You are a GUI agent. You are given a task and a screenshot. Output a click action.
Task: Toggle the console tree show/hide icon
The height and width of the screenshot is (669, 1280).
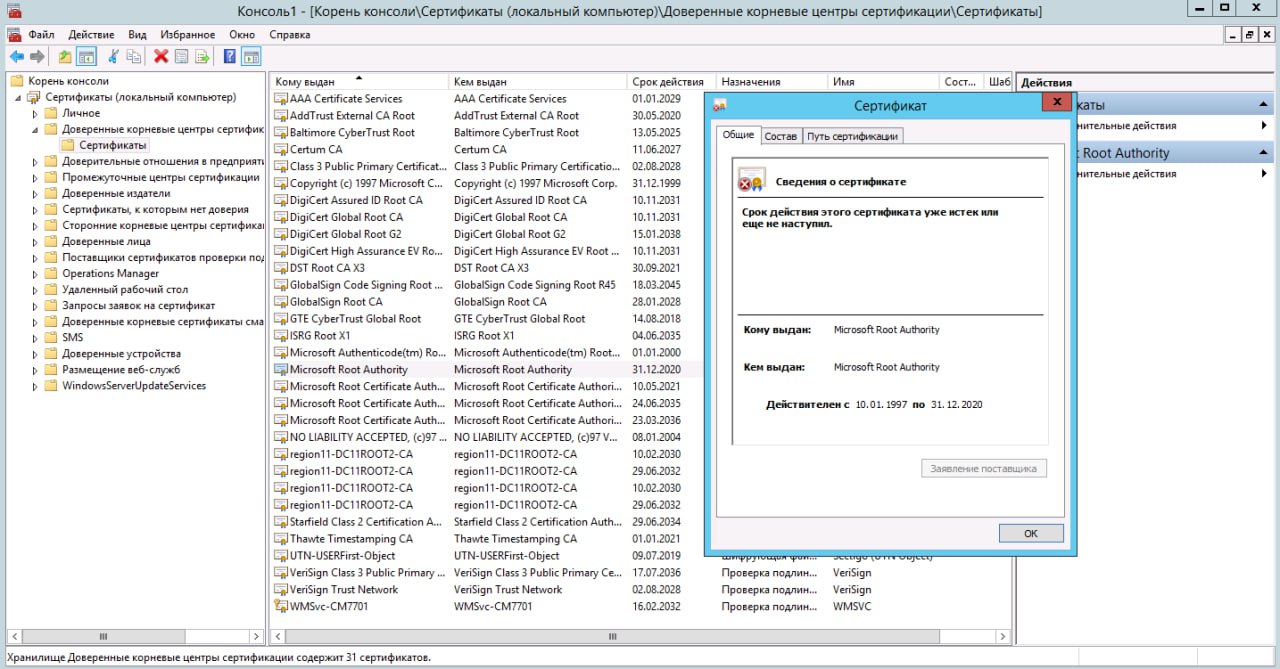tap(86, 56)
